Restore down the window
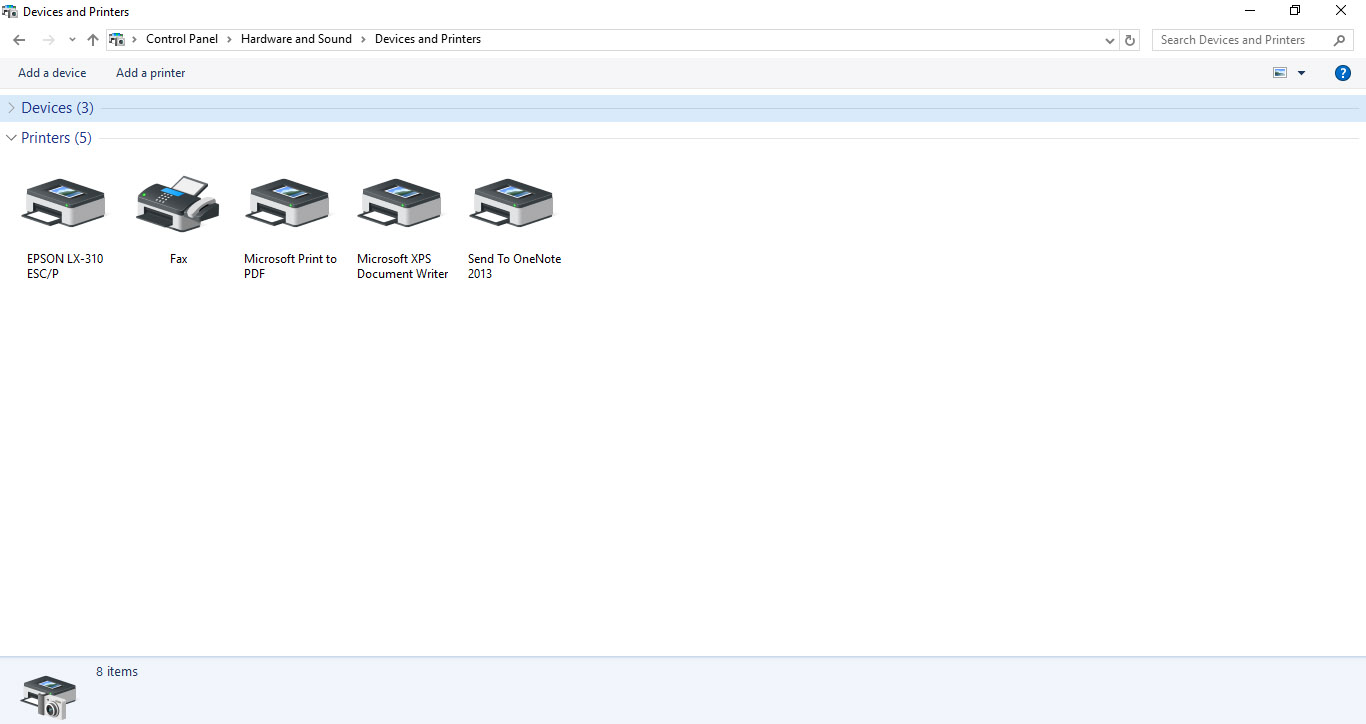Viewport: 1366px width, 724px height. [1295, 11]
